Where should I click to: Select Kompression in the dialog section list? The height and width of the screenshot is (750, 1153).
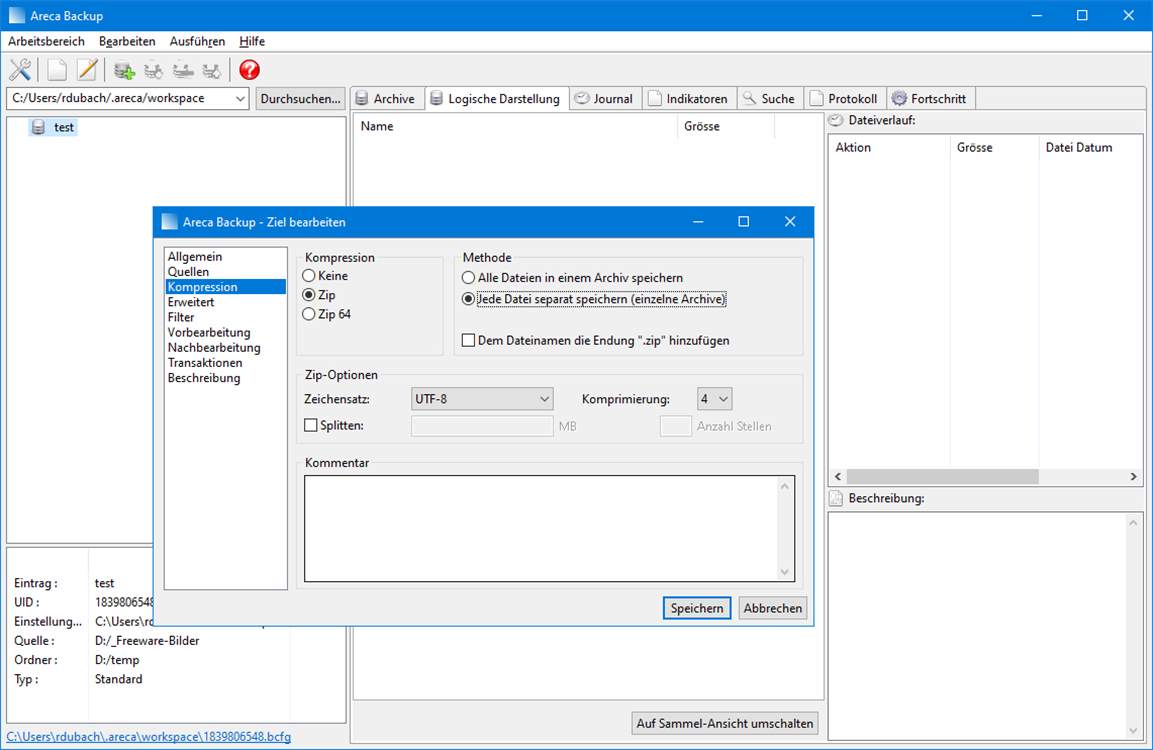(225, 287)
